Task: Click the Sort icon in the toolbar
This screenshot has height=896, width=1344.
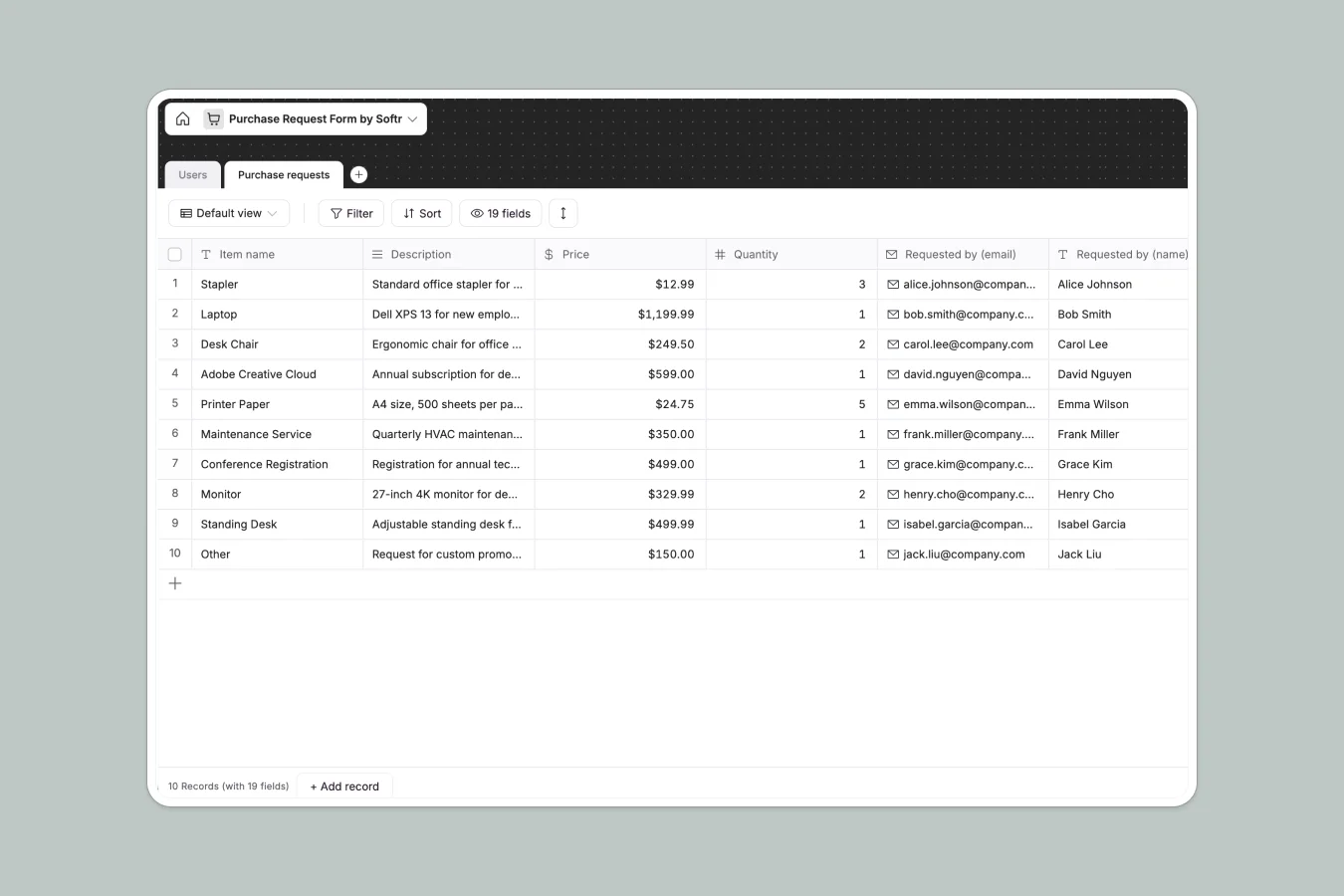Action: pos(408,213)
